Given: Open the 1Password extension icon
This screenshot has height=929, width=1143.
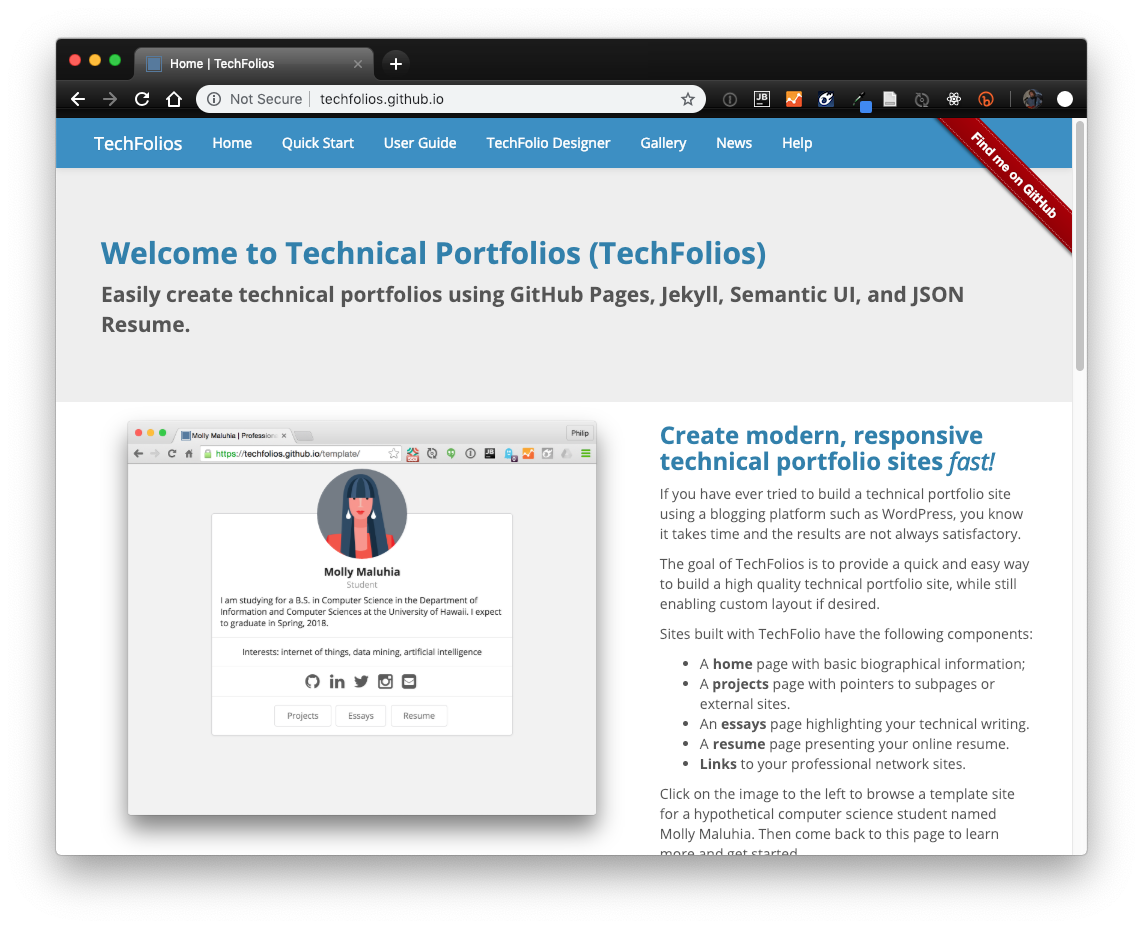Looking at the screenshot, I should [x=730, y=99].
